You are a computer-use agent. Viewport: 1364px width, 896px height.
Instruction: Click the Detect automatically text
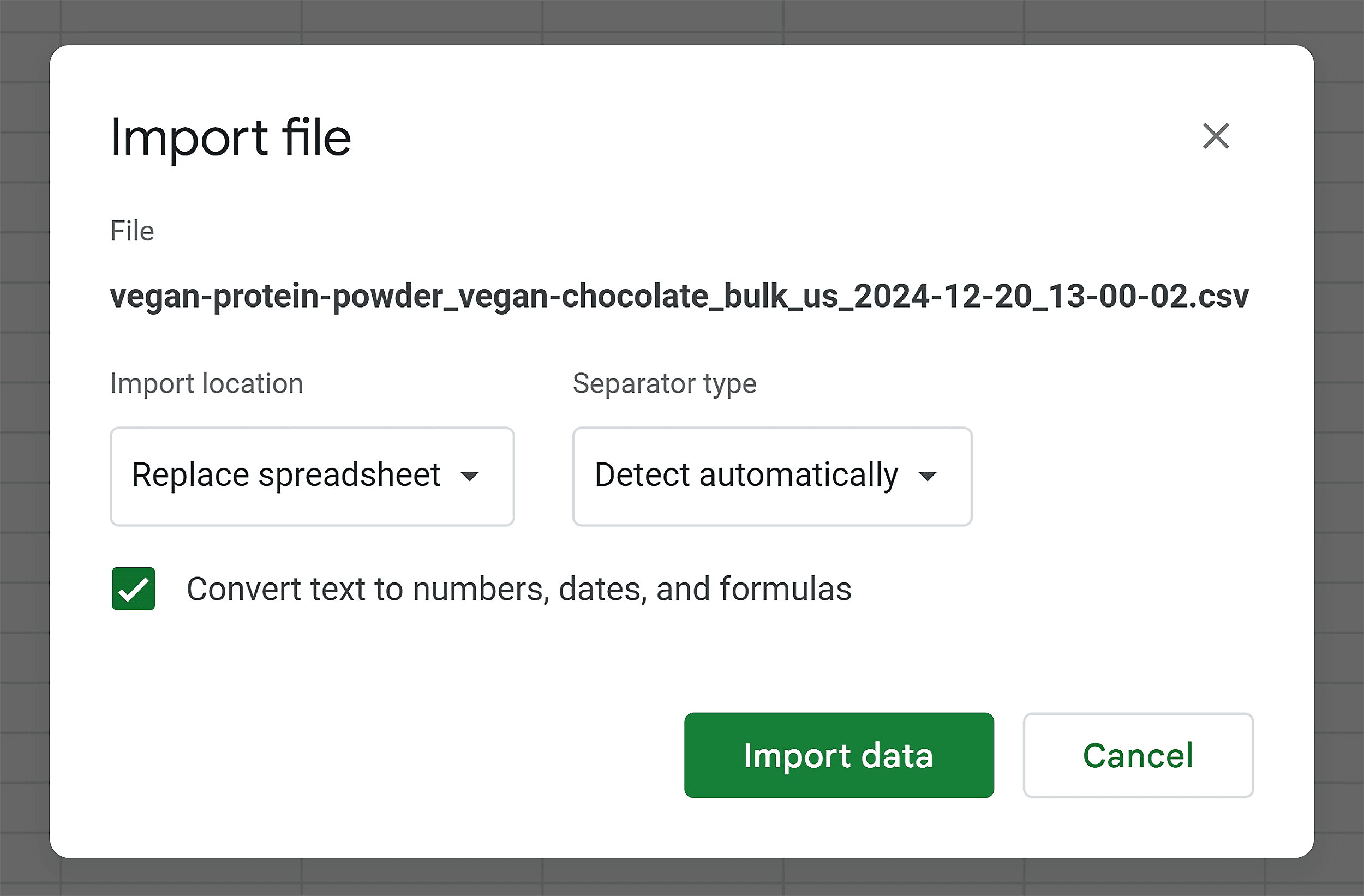tap(746, 475)
